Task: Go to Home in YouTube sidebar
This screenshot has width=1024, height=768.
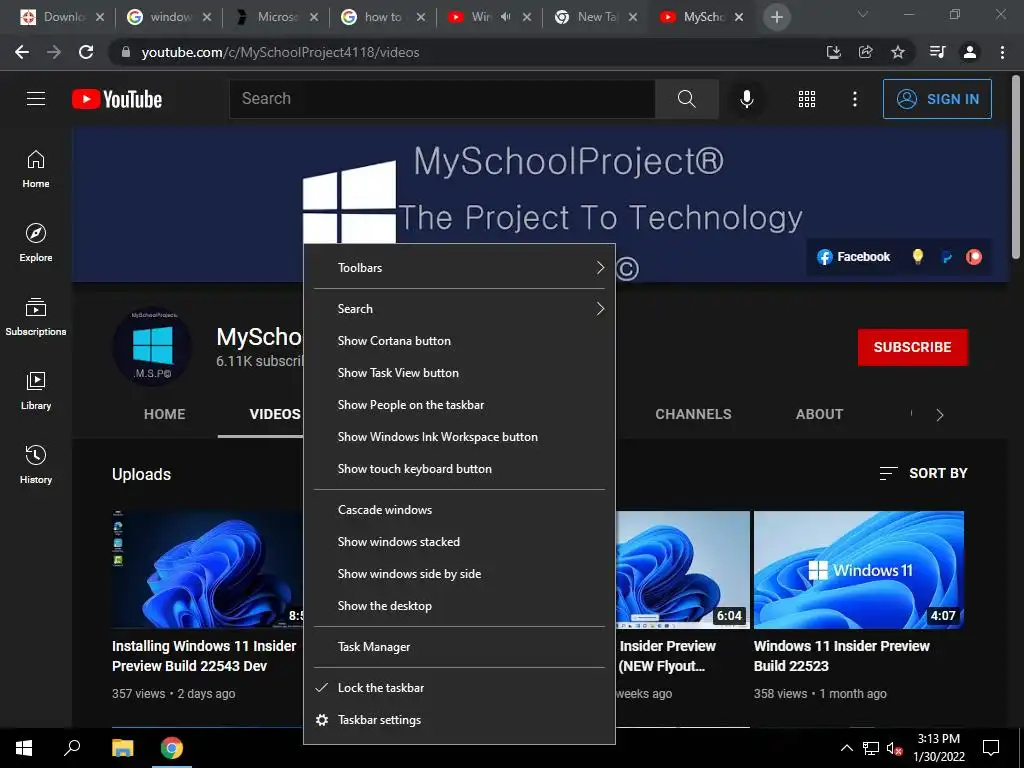Action: click(x=36, y=169)
